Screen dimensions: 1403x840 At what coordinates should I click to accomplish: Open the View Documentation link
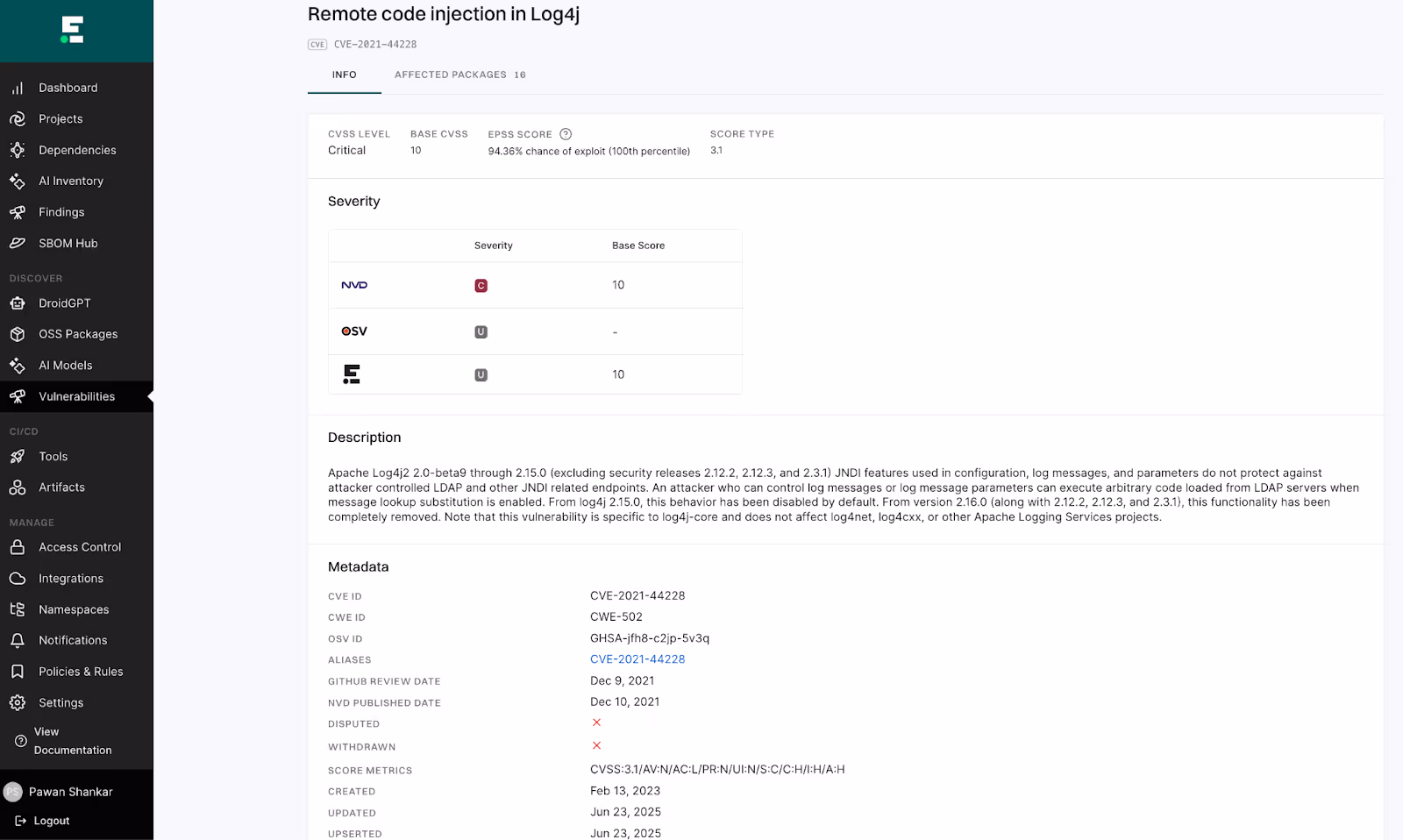(73, 741)
